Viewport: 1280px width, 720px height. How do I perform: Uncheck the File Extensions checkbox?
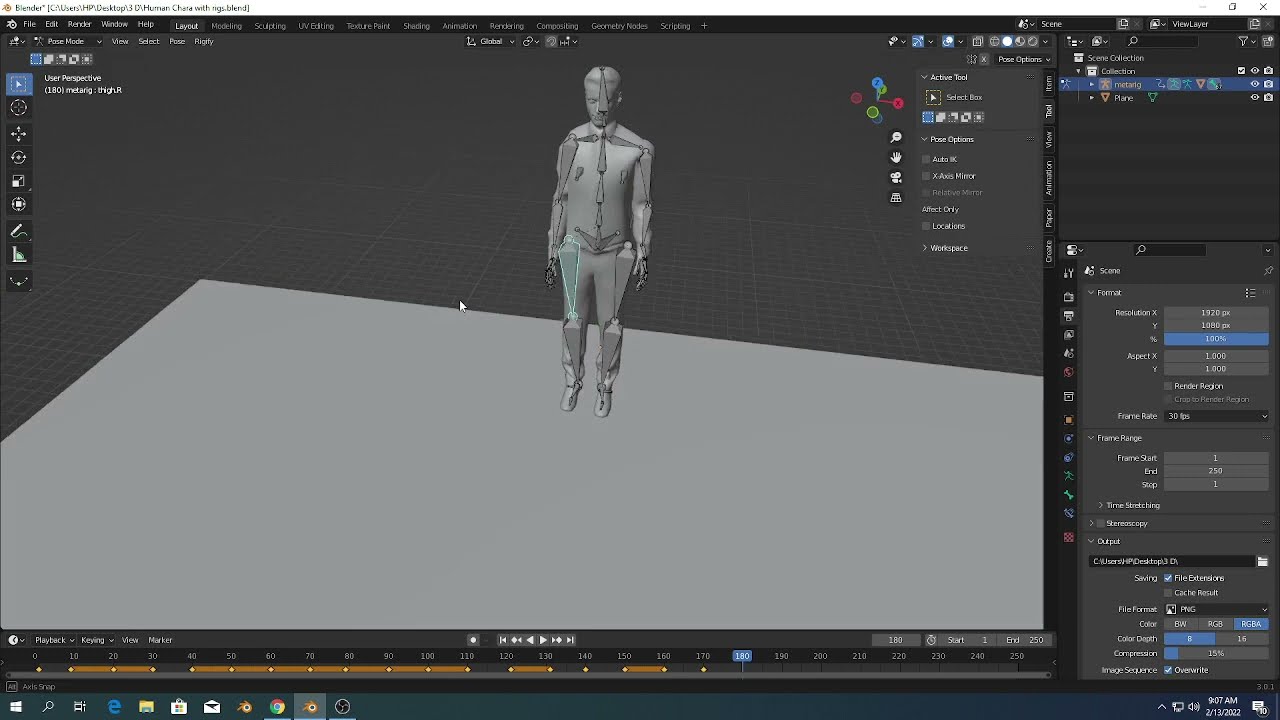point(1168,578)
